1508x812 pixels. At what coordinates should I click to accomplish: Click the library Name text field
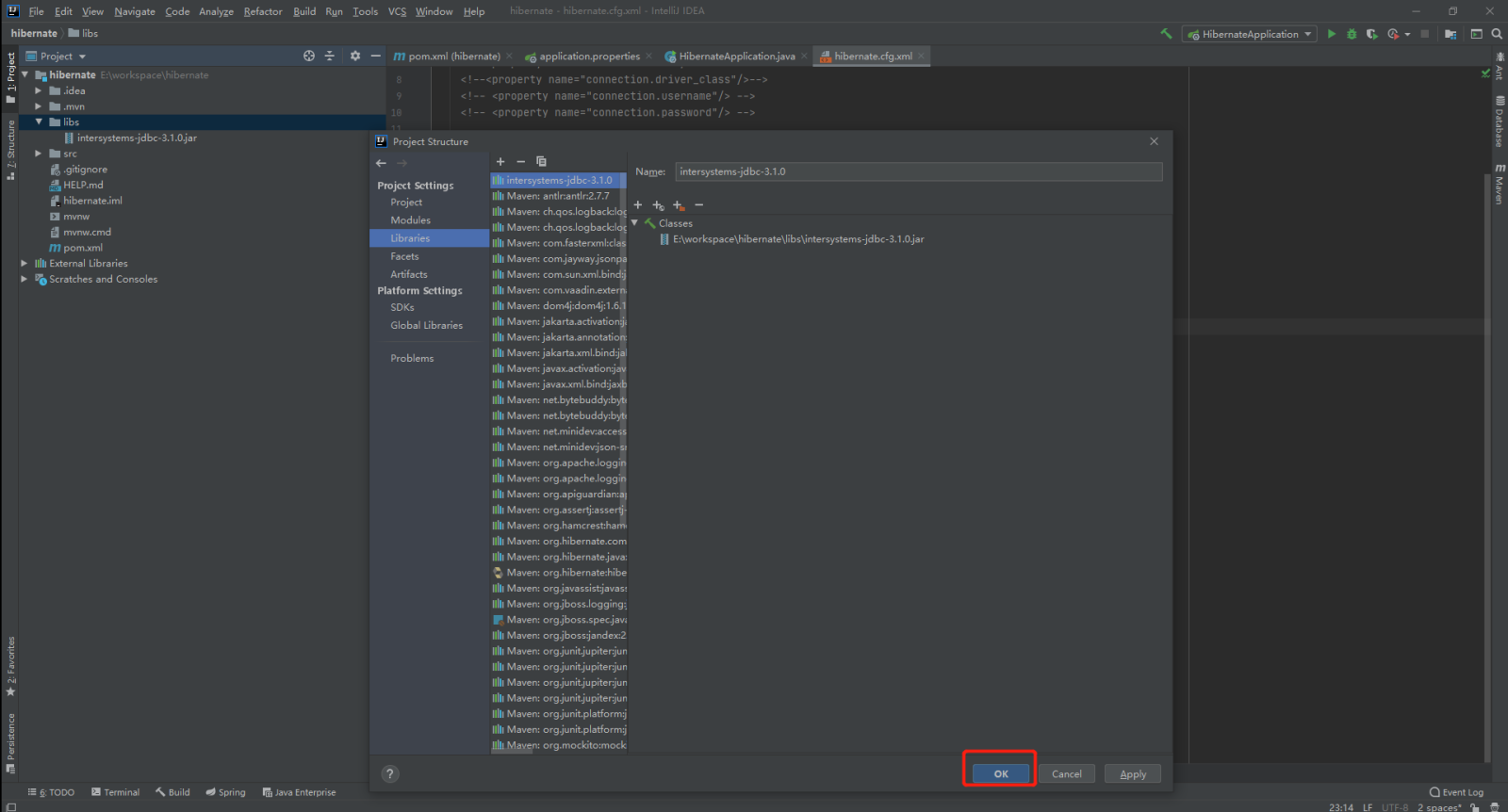coord(918,171)
